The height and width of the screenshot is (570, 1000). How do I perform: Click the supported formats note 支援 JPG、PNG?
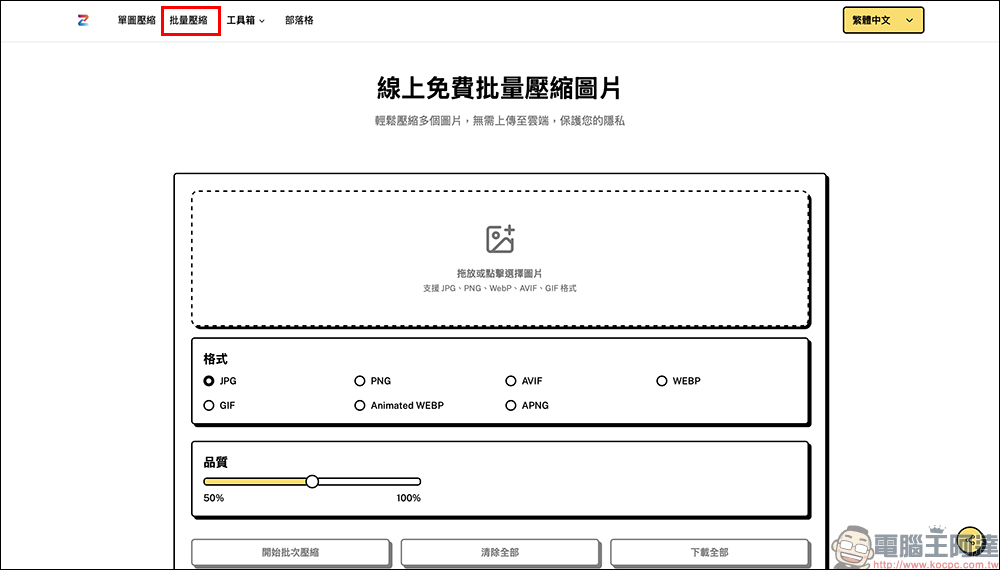500,289
